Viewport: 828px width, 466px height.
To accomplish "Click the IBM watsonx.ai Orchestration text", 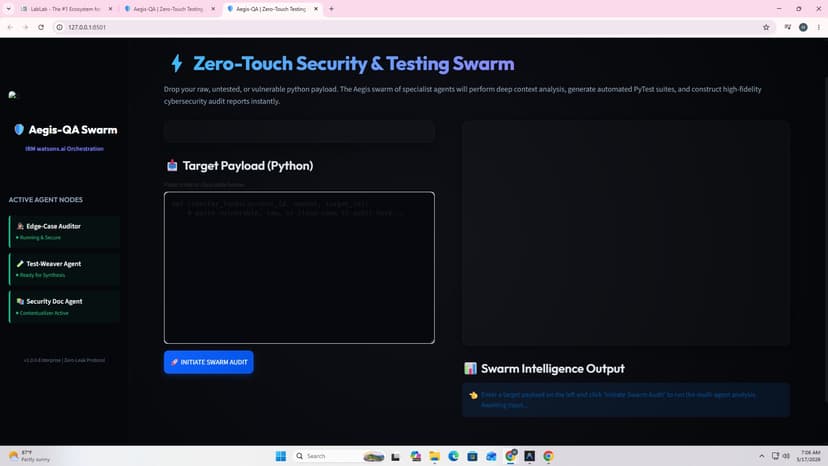I will coord(64,149).
